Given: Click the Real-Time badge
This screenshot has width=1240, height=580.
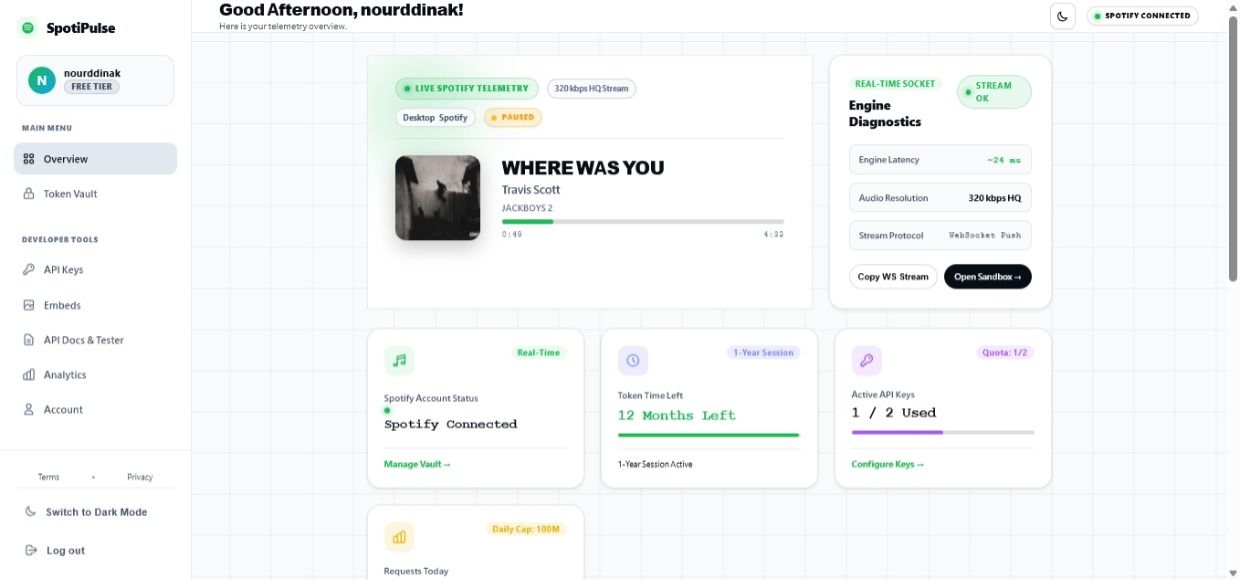Looking at the screenshot, I should pos(539,353).
